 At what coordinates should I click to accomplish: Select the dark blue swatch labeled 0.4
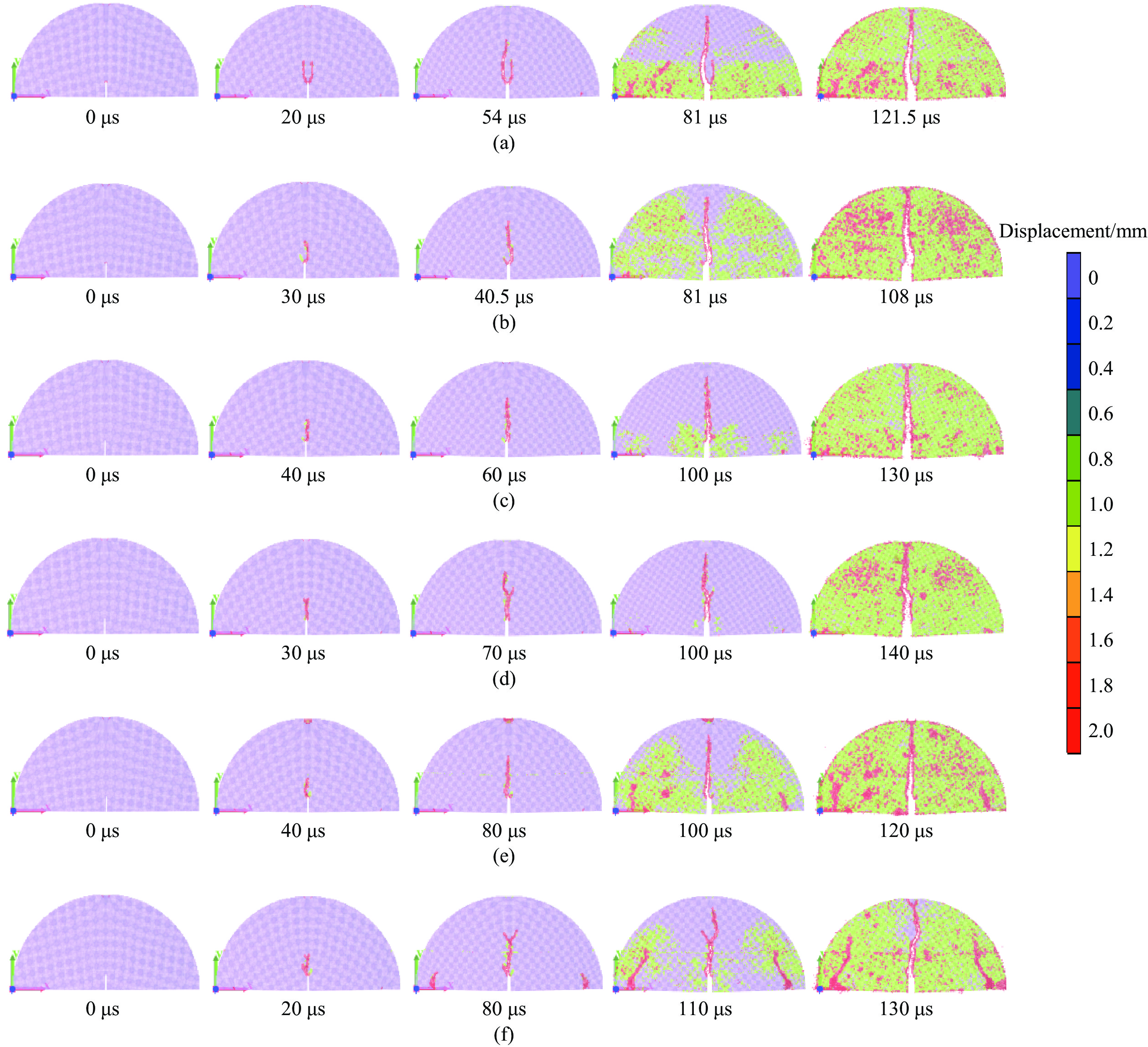point(1073,367)
